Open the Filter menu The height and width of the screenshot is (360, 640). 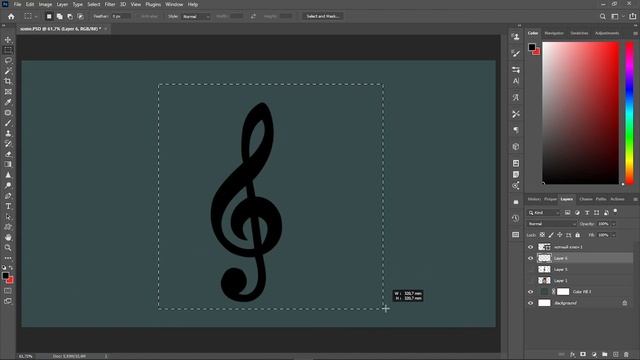[110, 4]
